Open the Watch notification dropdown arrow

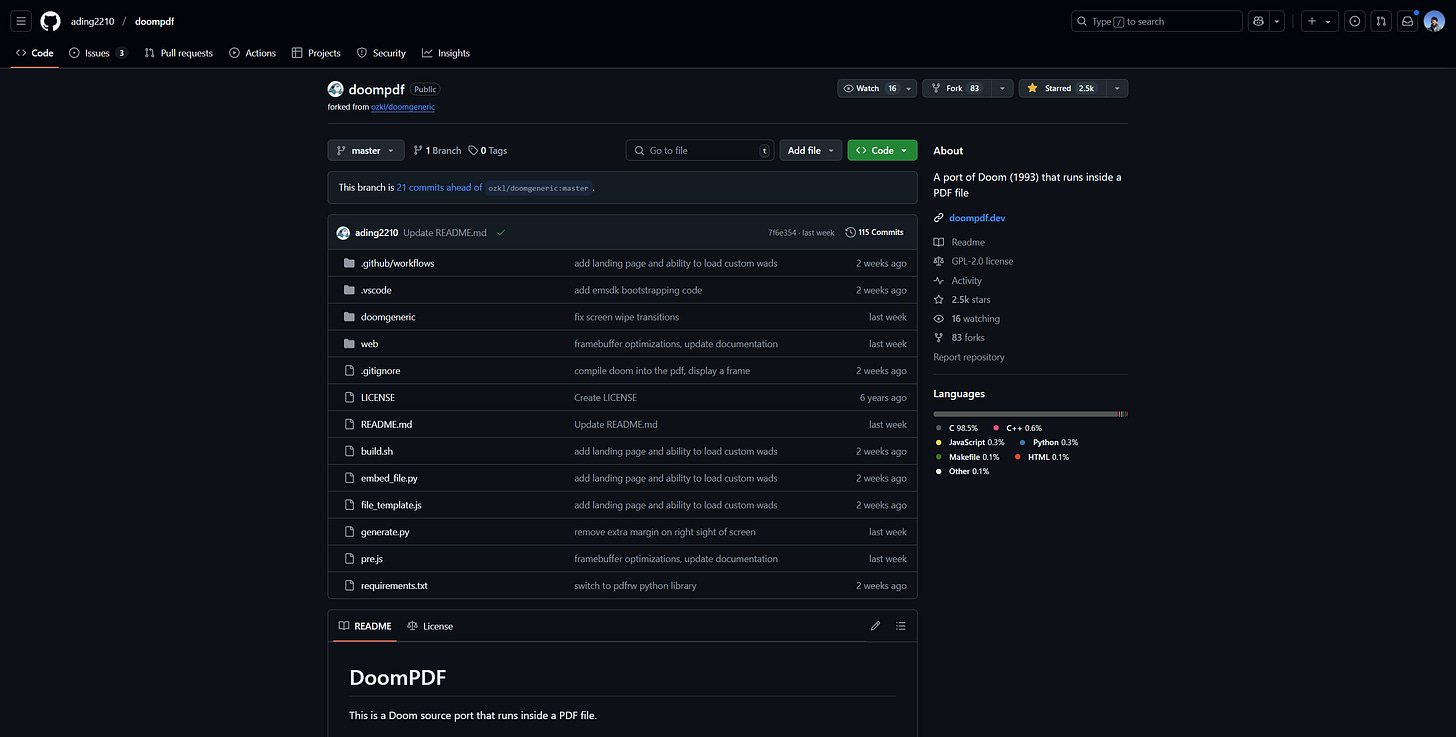[909, 88]
